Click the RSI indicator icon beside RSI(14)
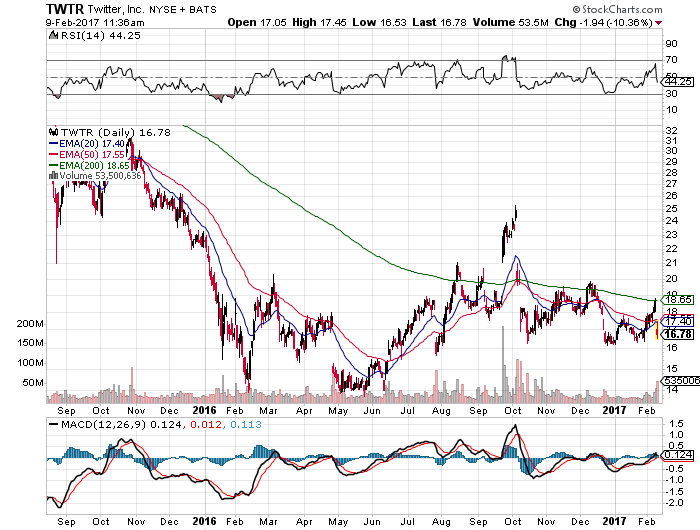 click(53, 35)
